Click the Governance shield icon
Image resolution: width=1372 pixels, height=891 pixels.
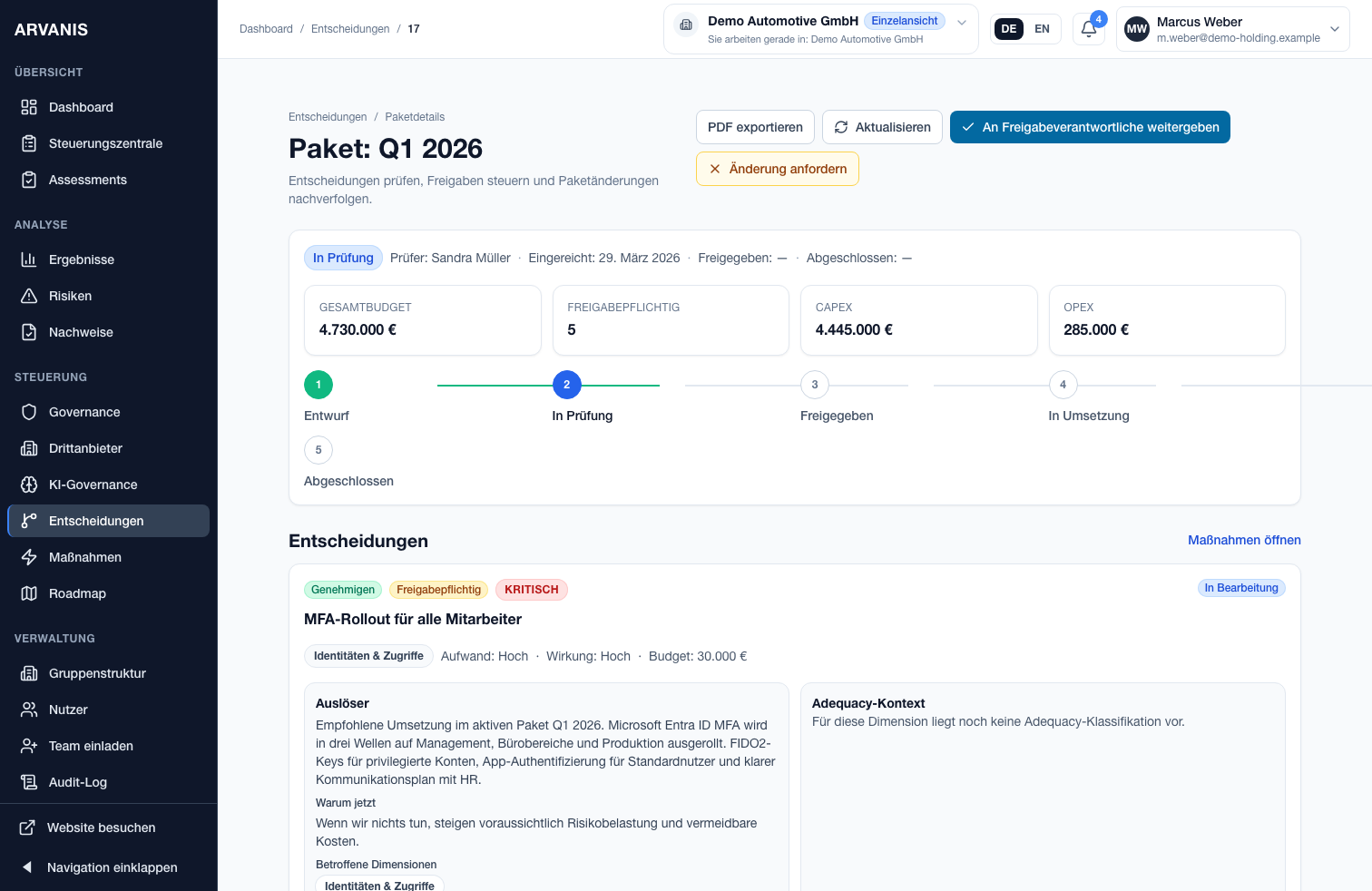[x=29, y=412]
